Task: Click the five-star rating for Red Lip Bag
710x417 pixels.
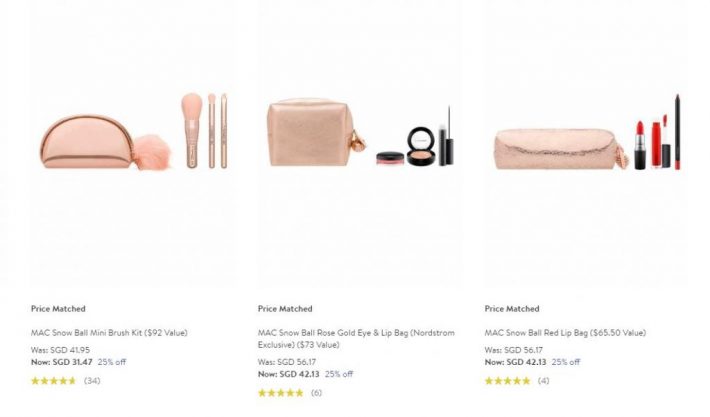Action: pyautogui.click(x=507, y=381)
